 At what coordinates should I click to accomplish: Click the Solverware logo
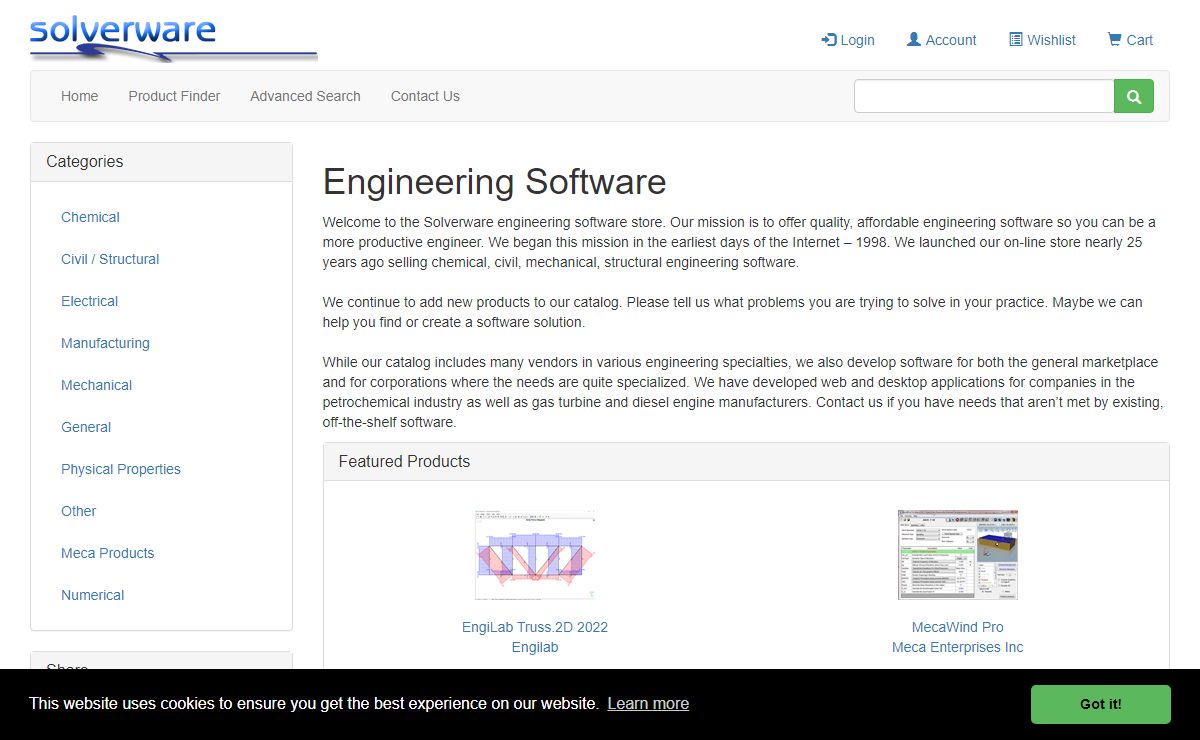[173, 37]
